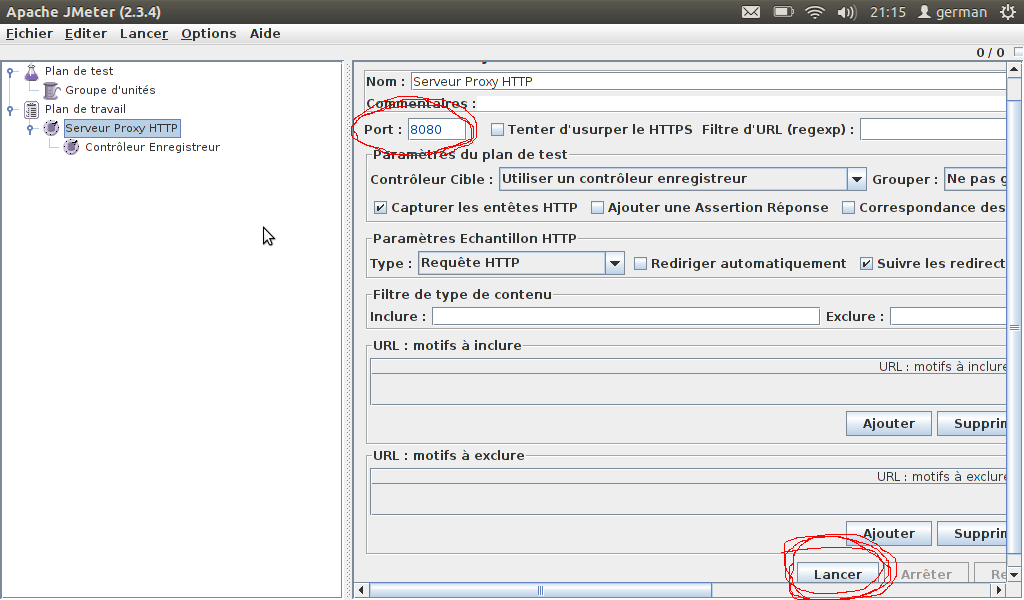Image resolution: width=1024 pixels, height=600 pixels.
Task: Enable Rediriger automatiquement checkbox
Action: pos(641,264)
